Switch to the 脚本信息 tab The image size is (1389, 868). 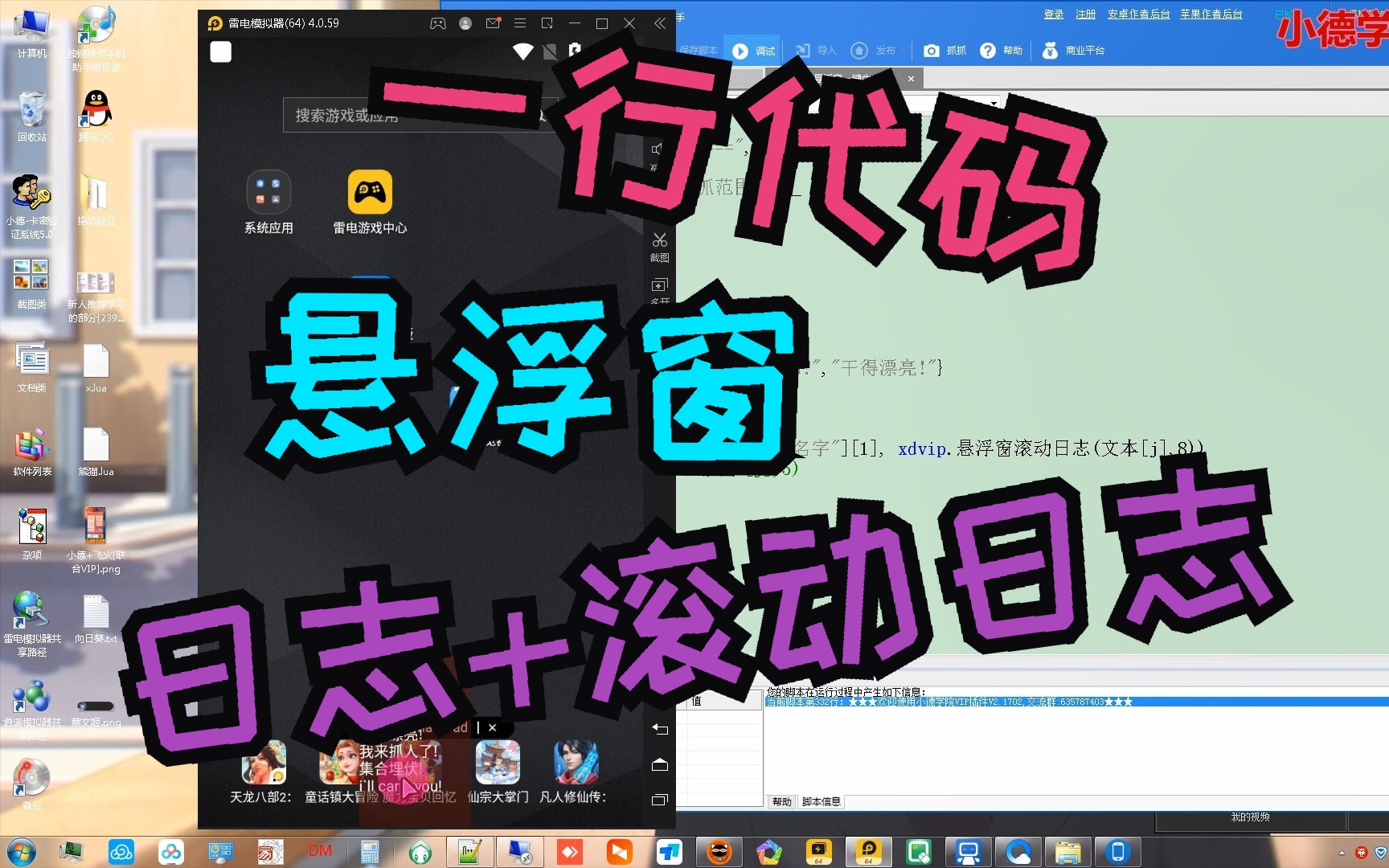[x=822, y=802]
